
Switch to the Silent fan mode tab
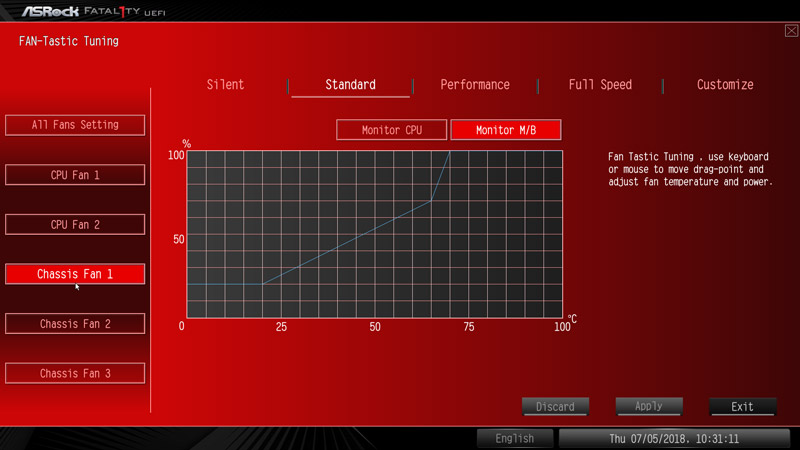pos(225,85)
